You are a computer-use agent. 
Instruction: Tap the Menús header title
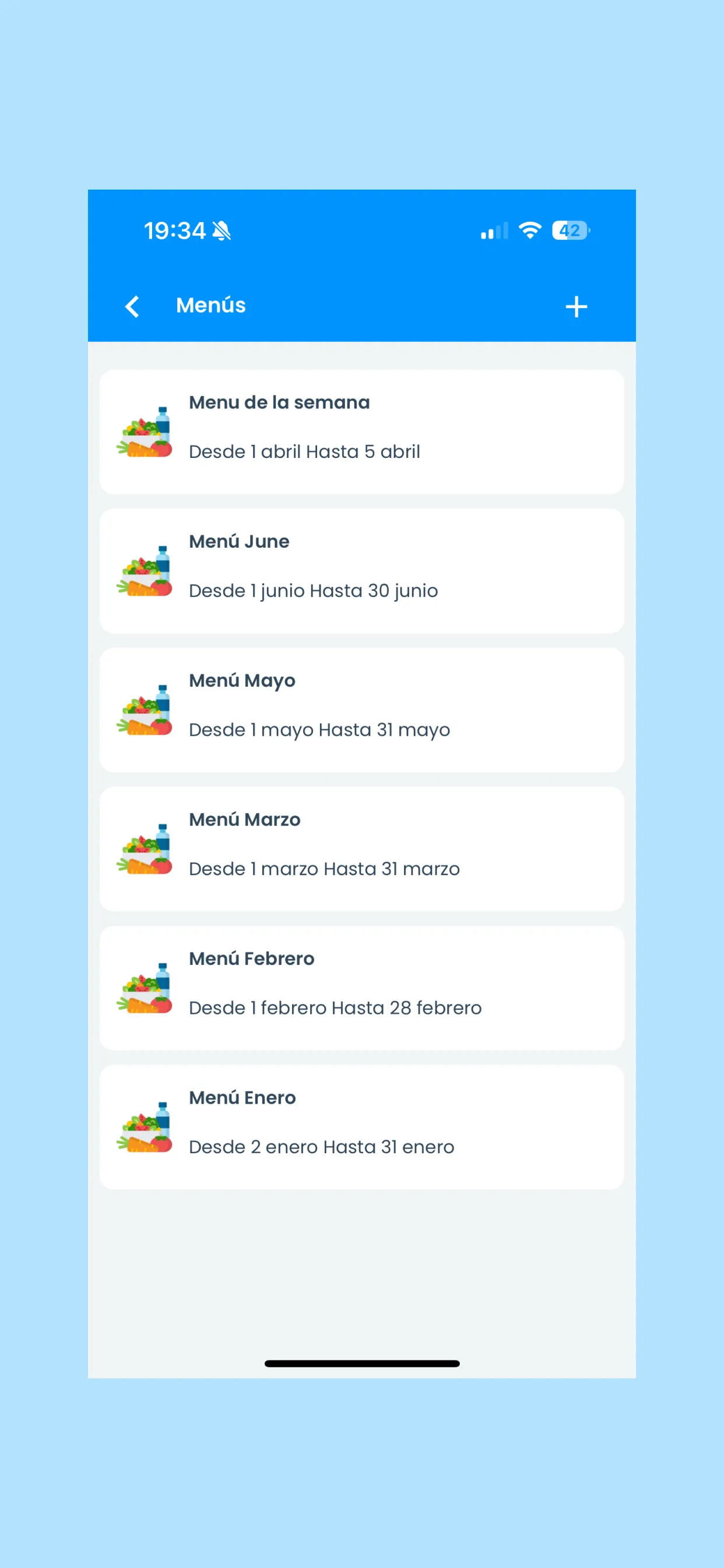tap(210, 305)
